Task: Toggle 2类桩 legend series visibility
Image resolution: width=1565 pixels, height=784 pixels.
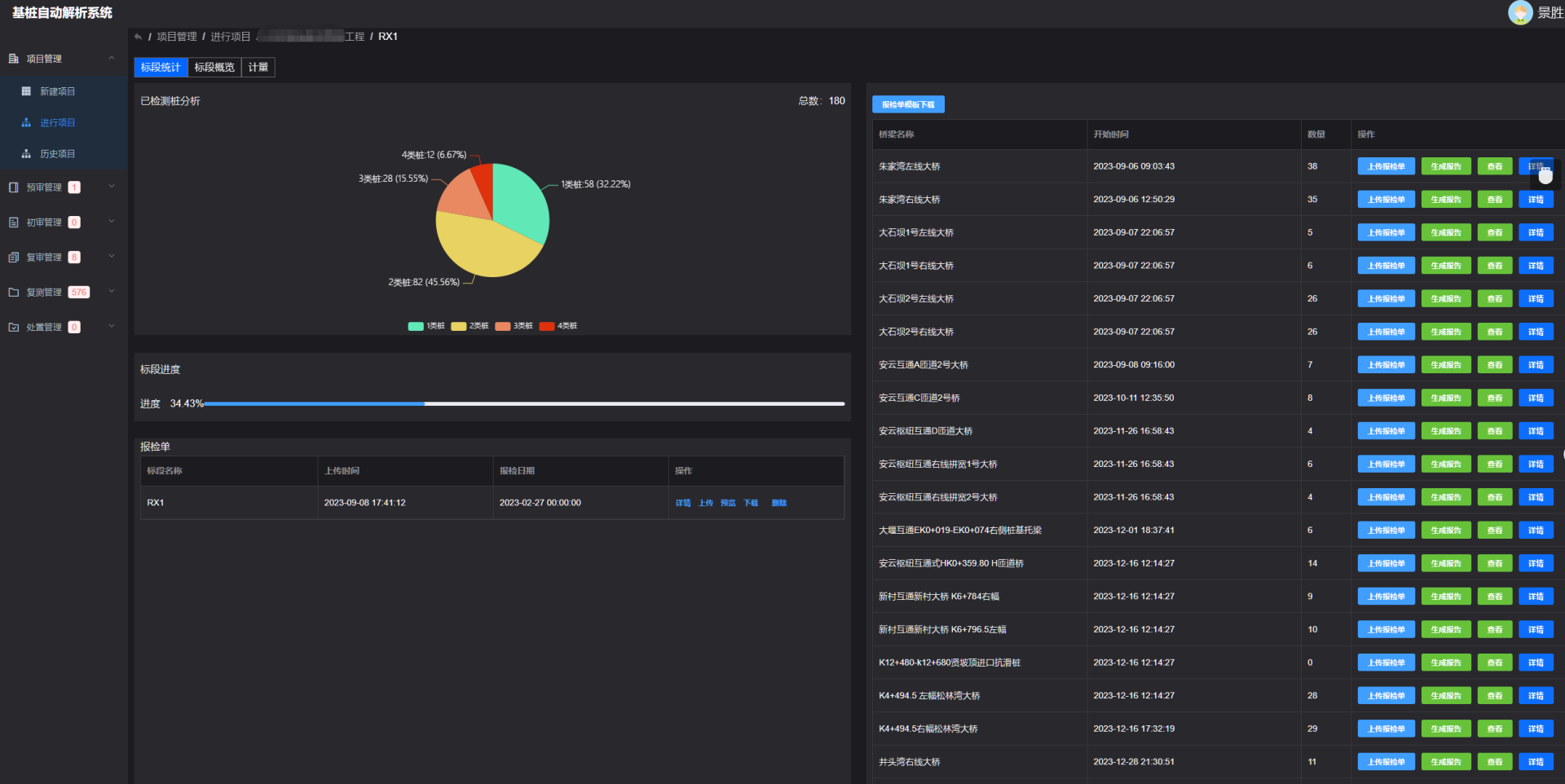Action: click(x=469, y=326)
